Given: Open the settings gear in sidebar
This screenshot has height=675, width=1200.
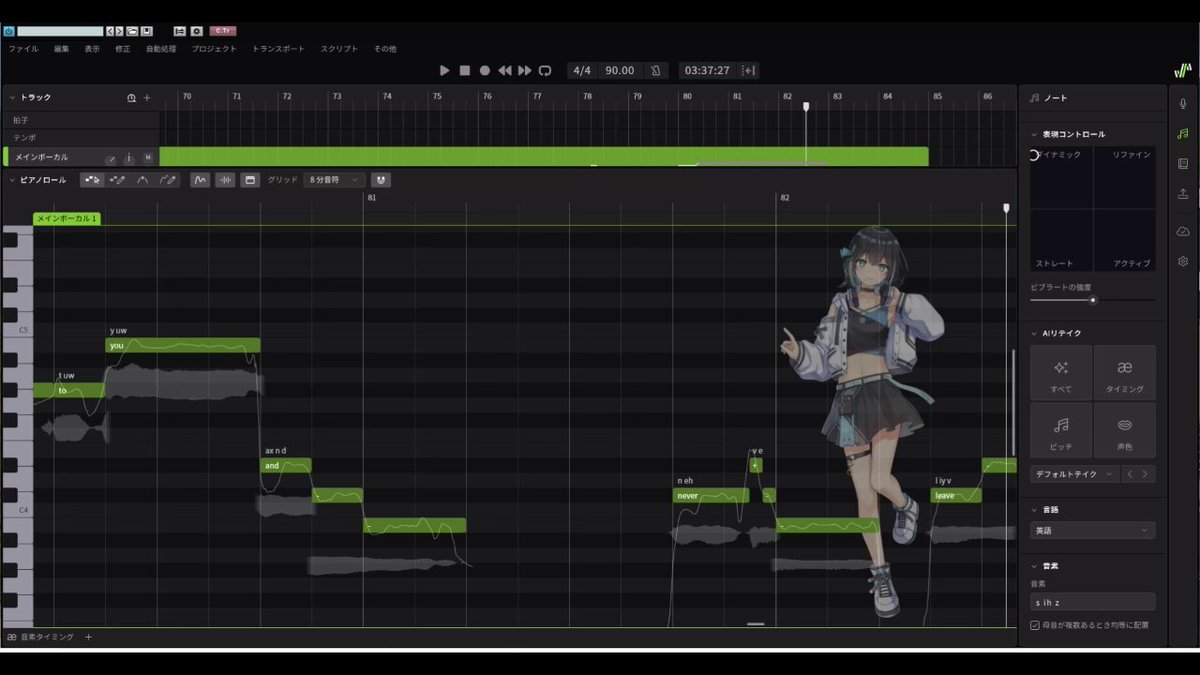Looking at the screenshot, I should (1183, 261).
